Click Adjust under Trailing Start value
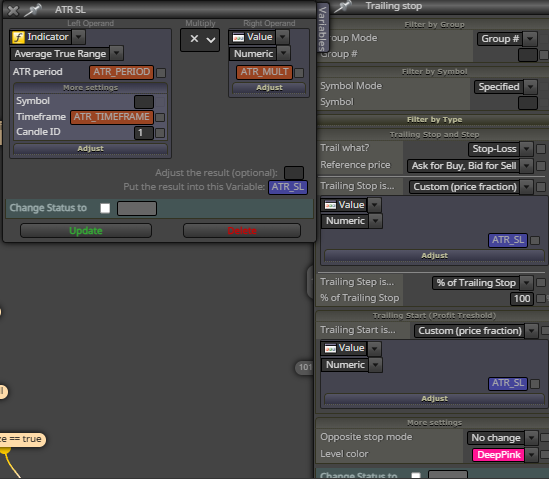This screenshot has width=549, height=479. pos(434,398)
